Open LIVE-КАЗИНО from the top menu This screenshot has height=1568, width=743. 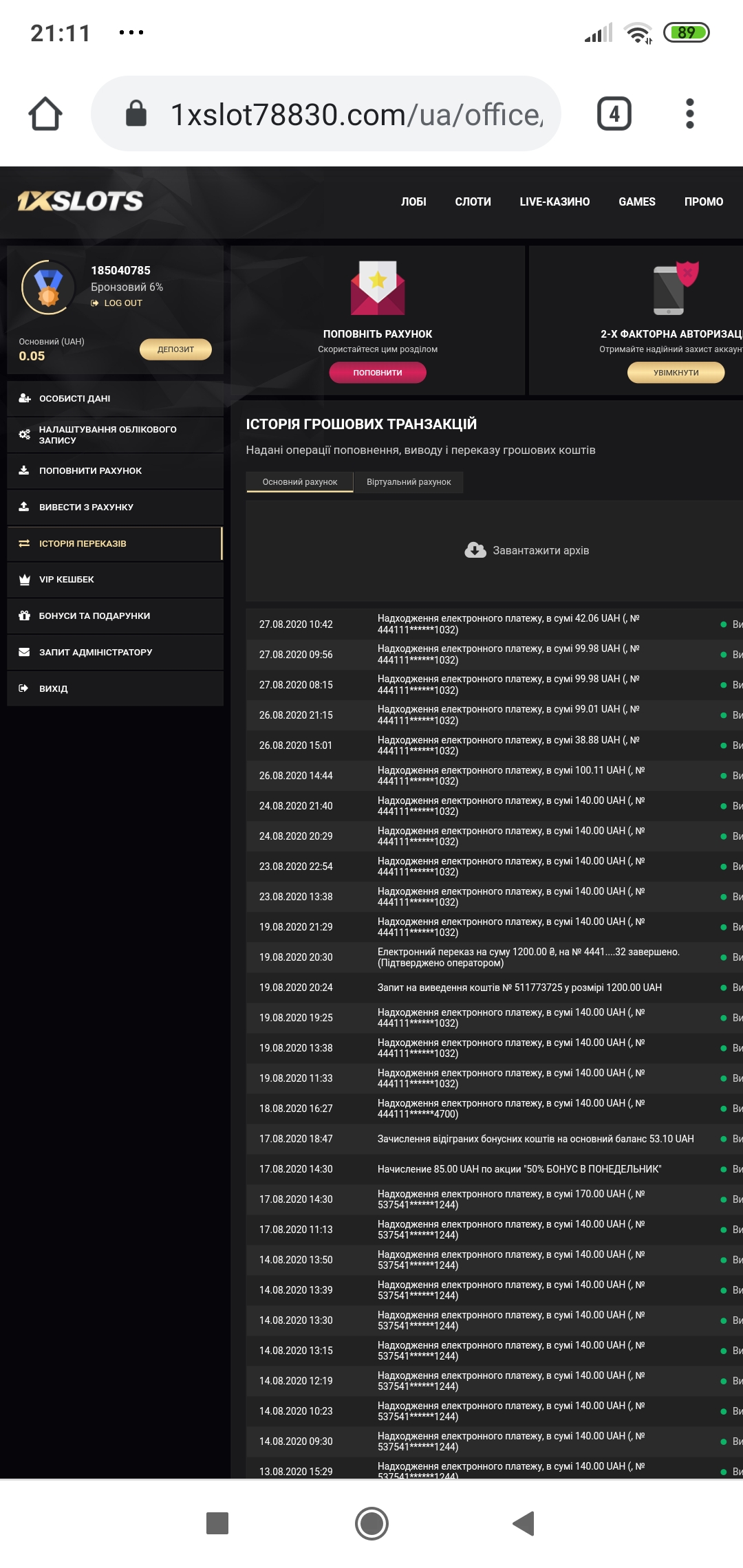point(554,202)
